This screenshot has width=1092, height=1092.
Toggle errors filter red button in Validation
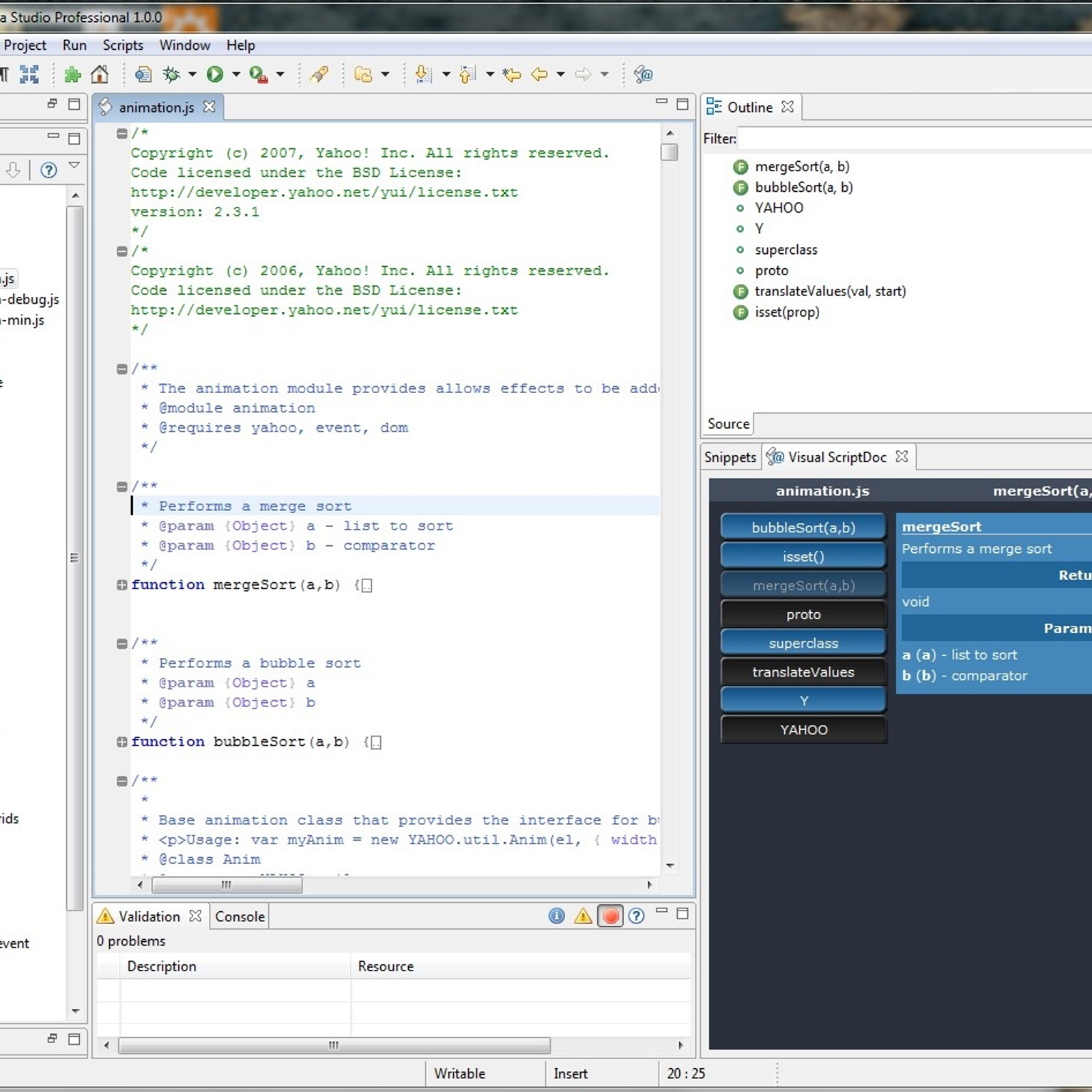point(610,916)
